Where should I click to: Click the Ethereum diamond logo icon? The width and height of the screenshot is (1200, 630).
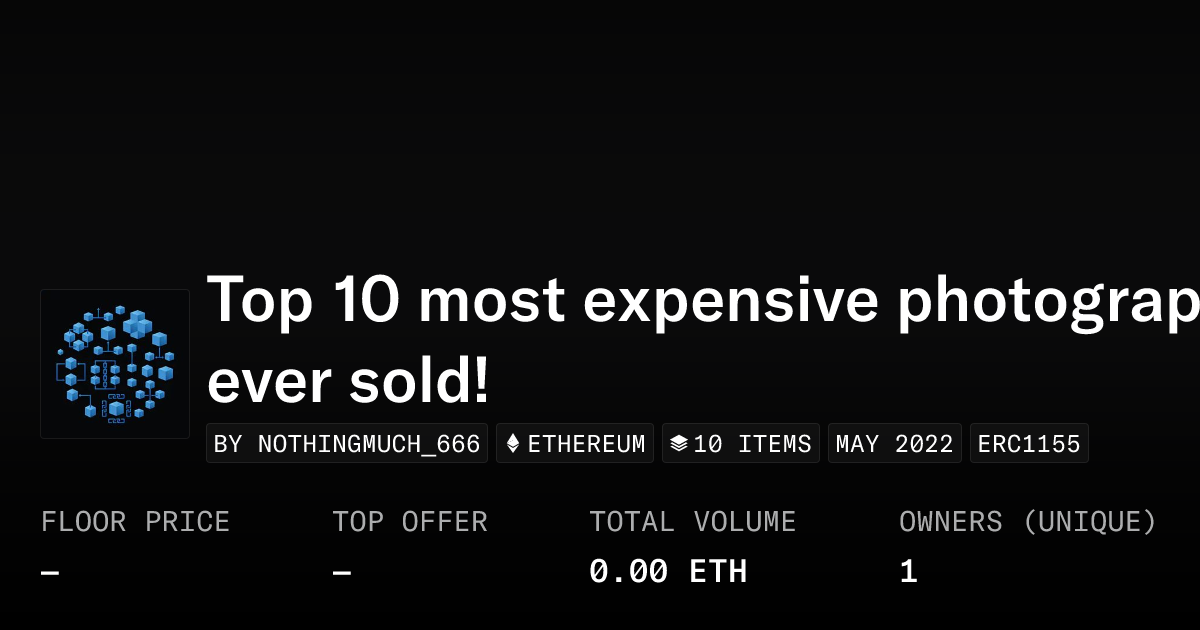pyautogui.click(x=513, y=444)
